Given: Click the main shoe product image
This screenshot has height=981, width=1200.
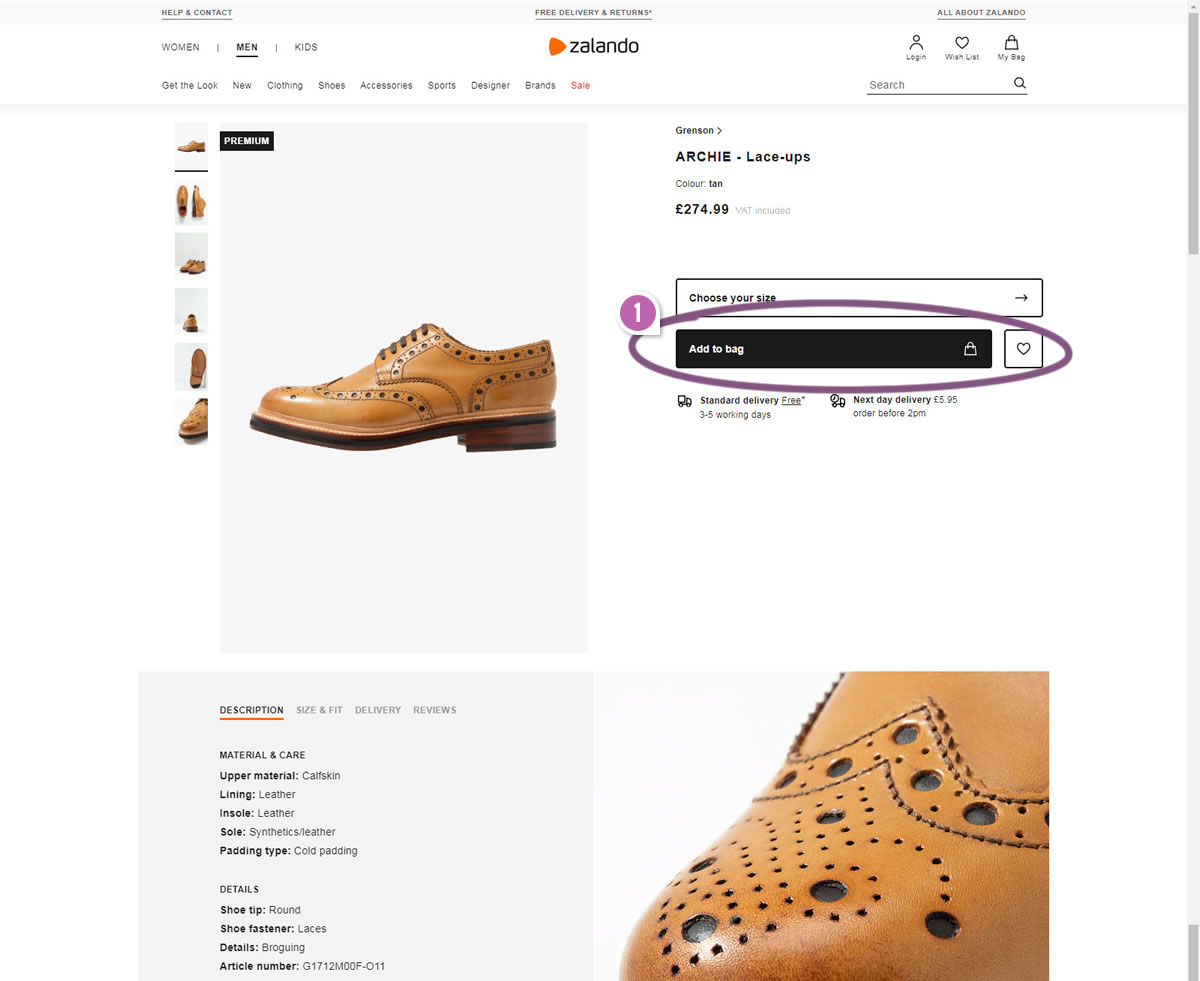Looking at the screenshot, I should tap(403, 390).
